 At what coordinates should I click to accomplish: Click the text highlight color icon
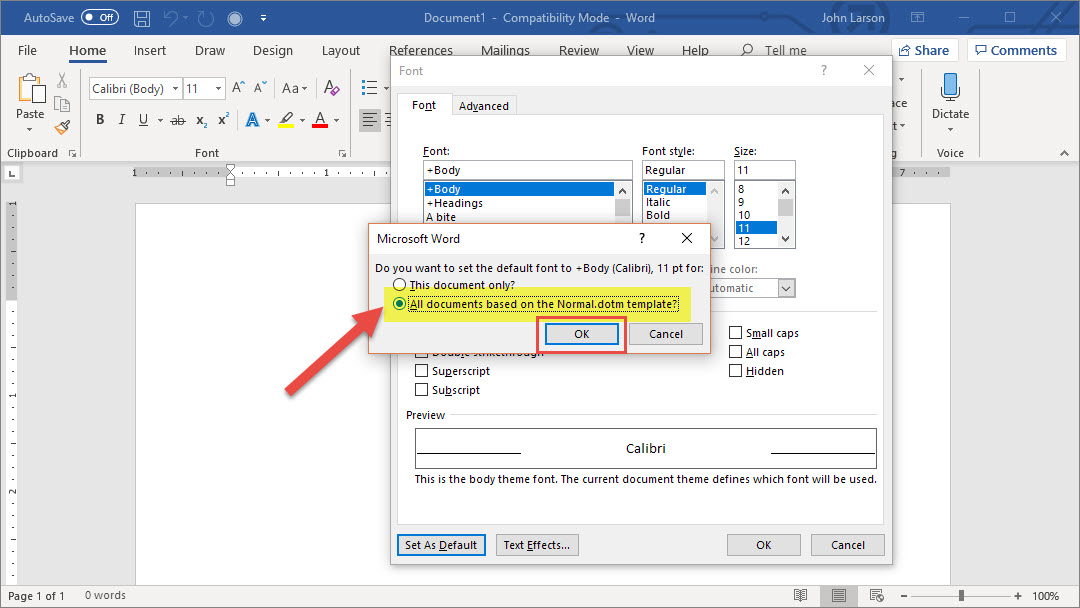286,120
